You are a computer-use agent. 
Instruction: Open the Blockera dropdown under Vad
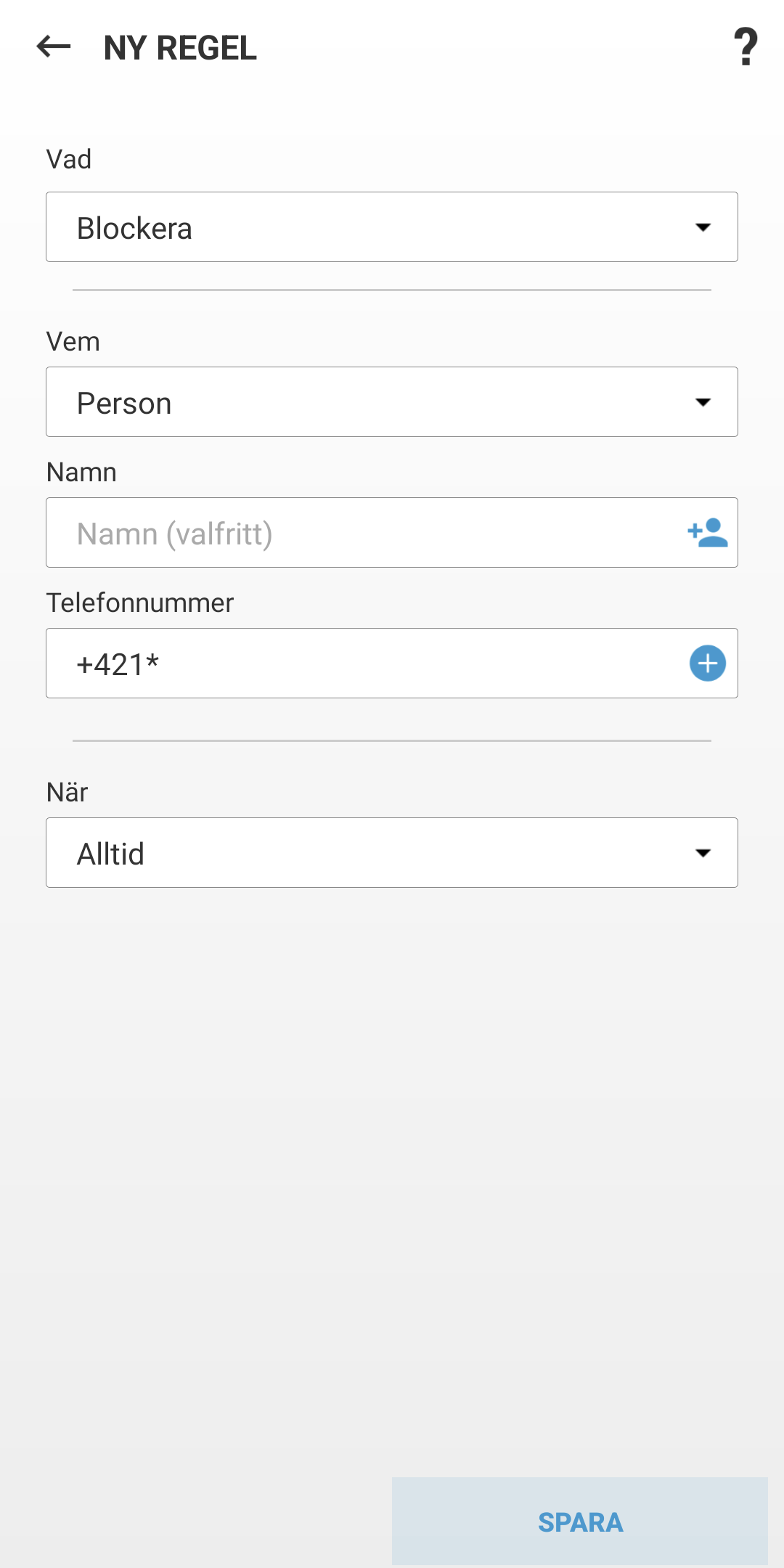[392, 226]
